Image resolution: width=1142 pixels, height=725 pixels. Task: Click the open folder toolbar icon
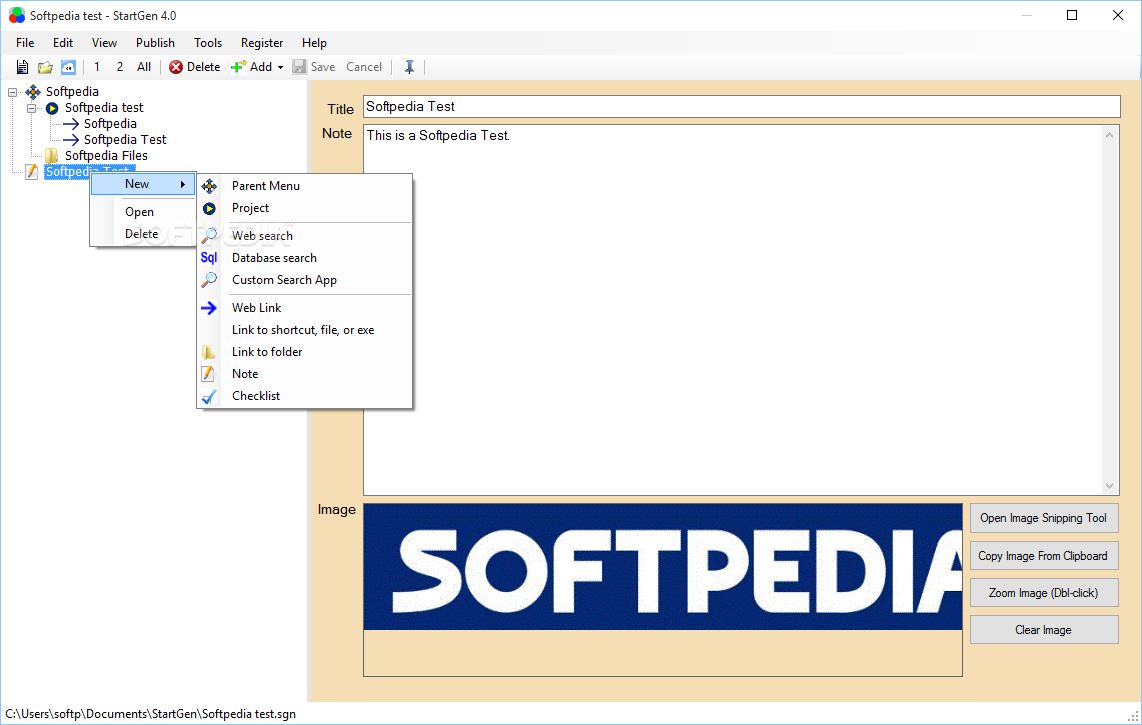tap(45, 67)
